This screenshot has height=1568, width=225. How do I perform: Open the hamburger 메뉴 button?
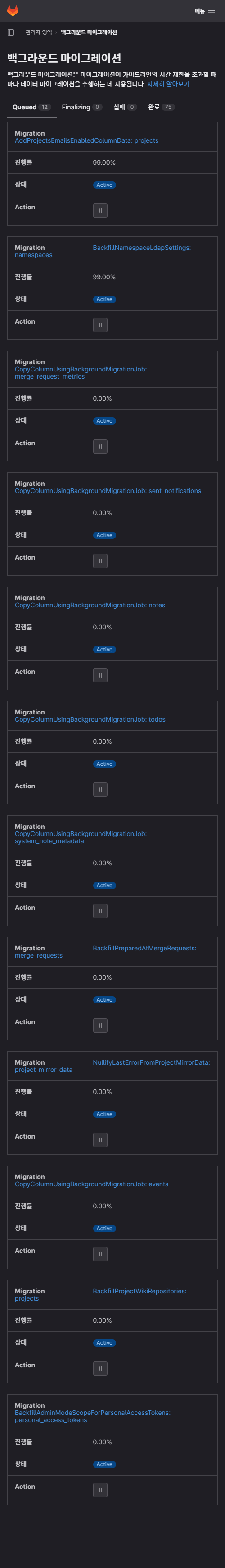pyautogui.click(x=205, y=11)
